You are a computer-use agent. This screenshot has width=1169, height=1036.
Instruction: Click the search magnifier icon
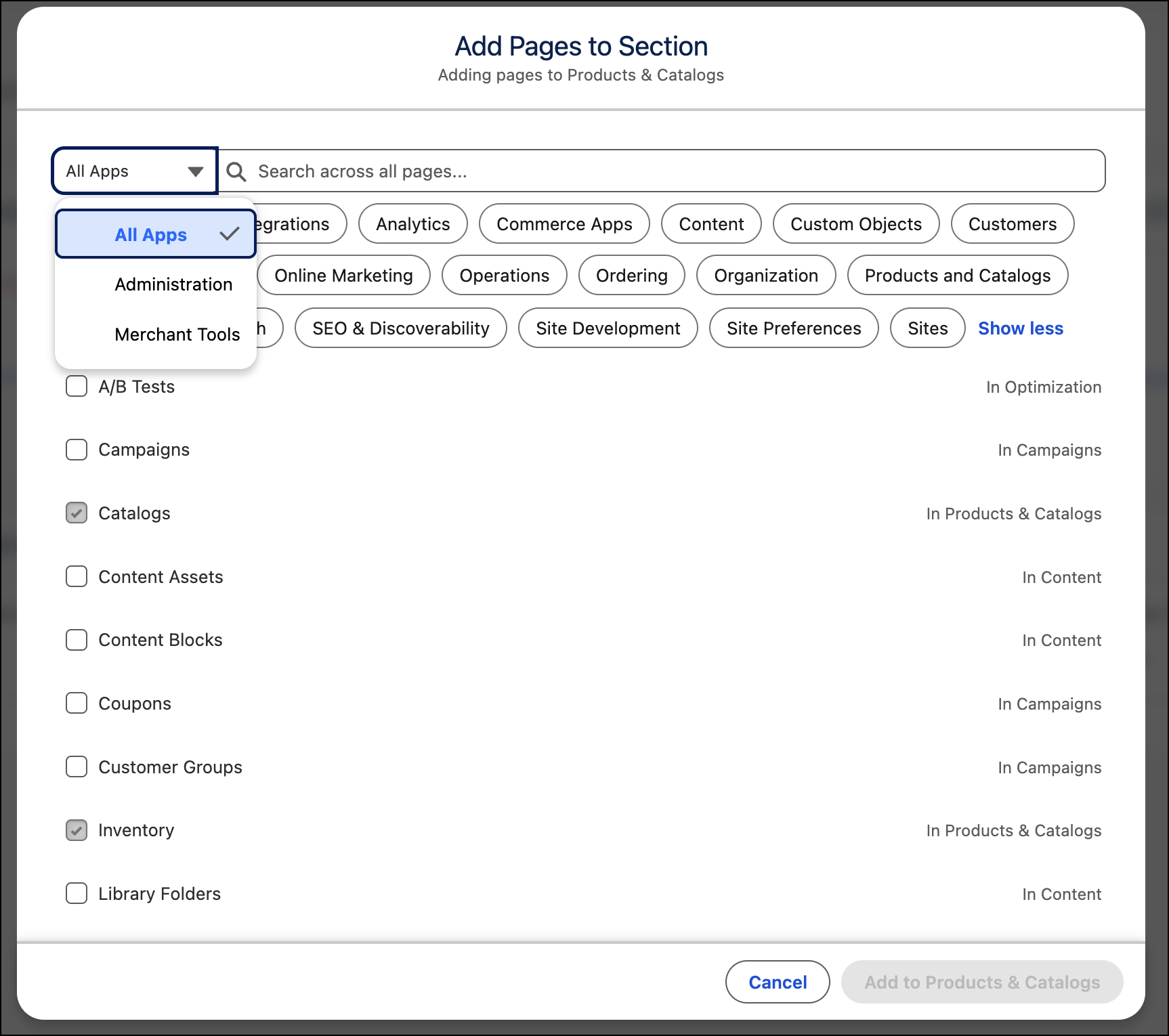pyautogui.click(x=236, y=171)
